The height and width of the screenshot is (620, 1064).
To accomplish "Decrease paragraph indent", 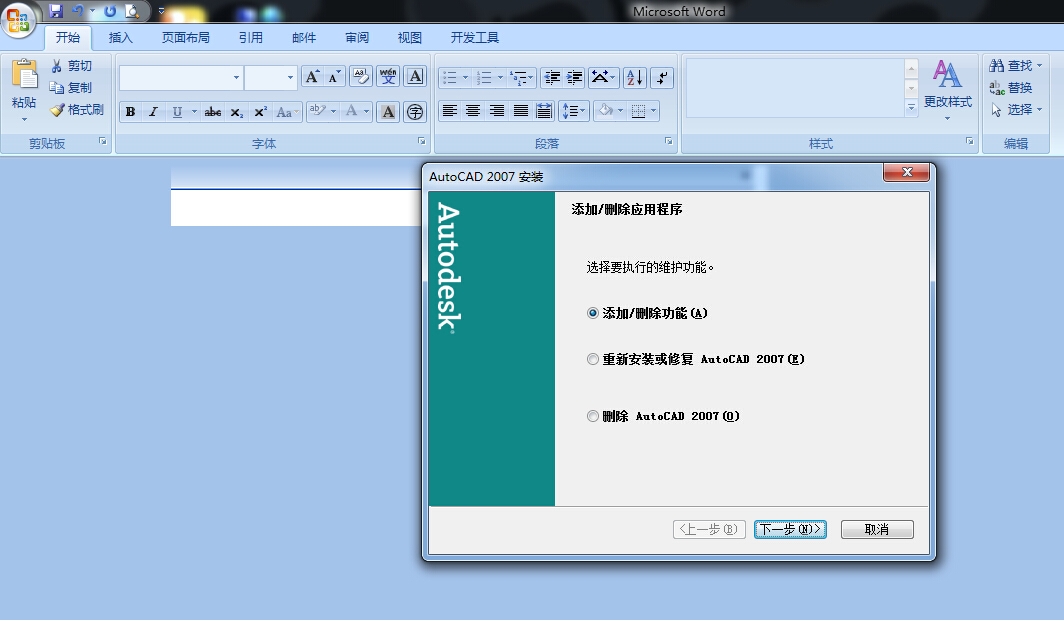I will [x=552, y=77].
